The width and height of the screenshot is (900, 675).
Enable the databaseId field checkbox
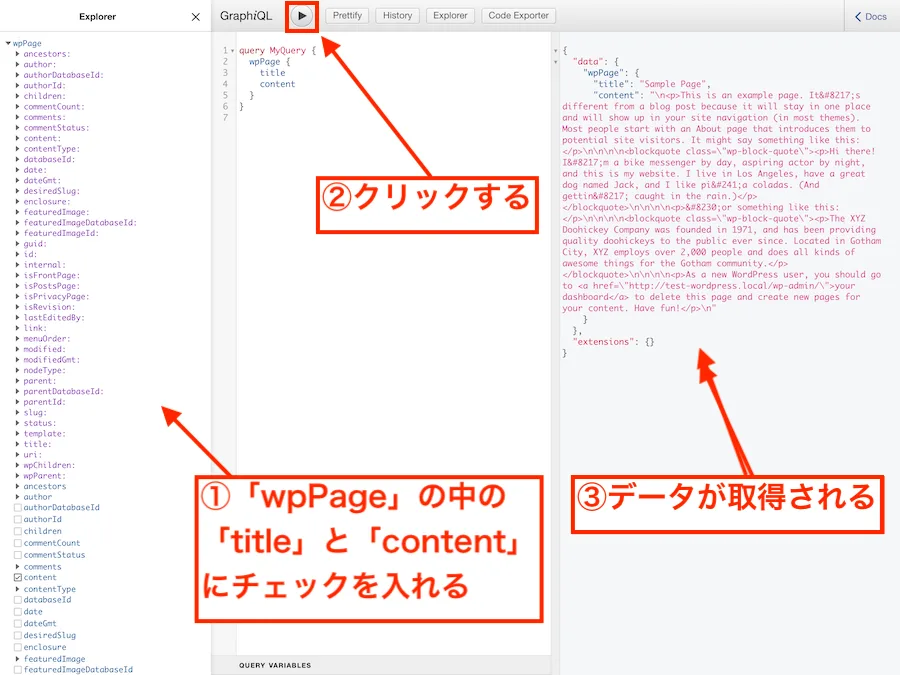18,600
